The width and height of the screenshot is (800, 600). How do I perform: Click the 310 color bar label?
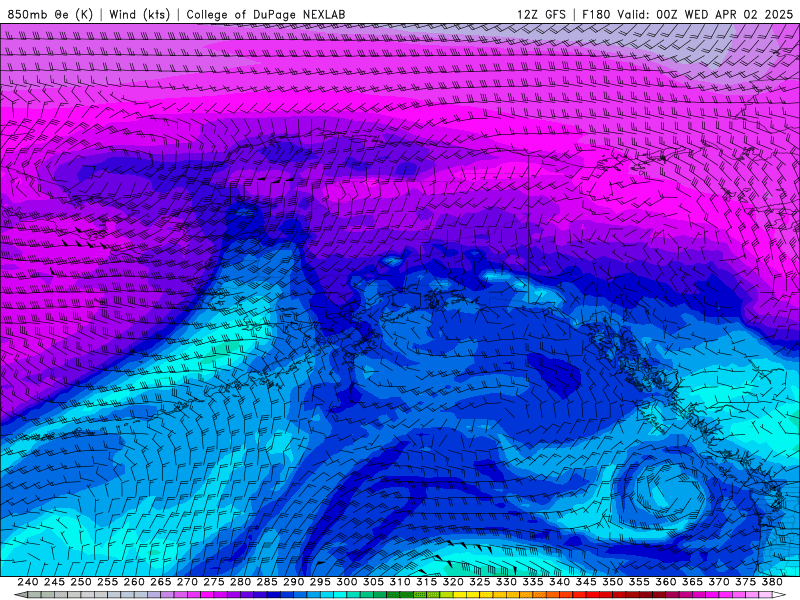tap(400, 582)
